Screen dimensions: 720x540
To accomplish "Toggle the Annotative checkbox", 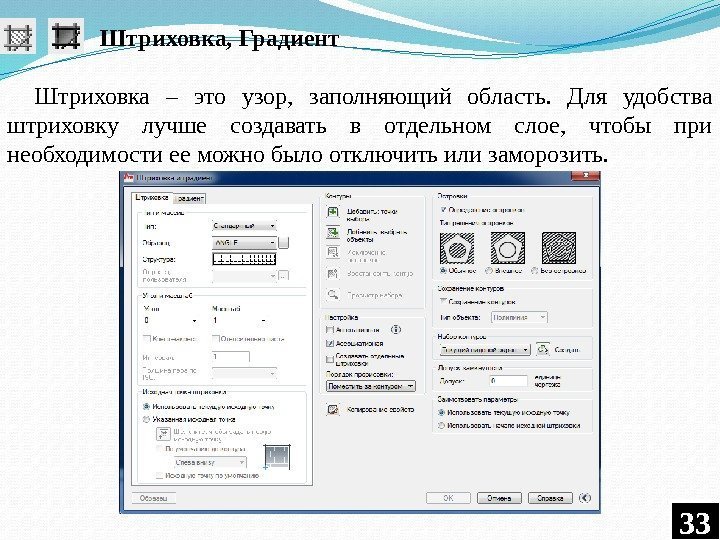I will pyautogui.click(x=330, y=330).
